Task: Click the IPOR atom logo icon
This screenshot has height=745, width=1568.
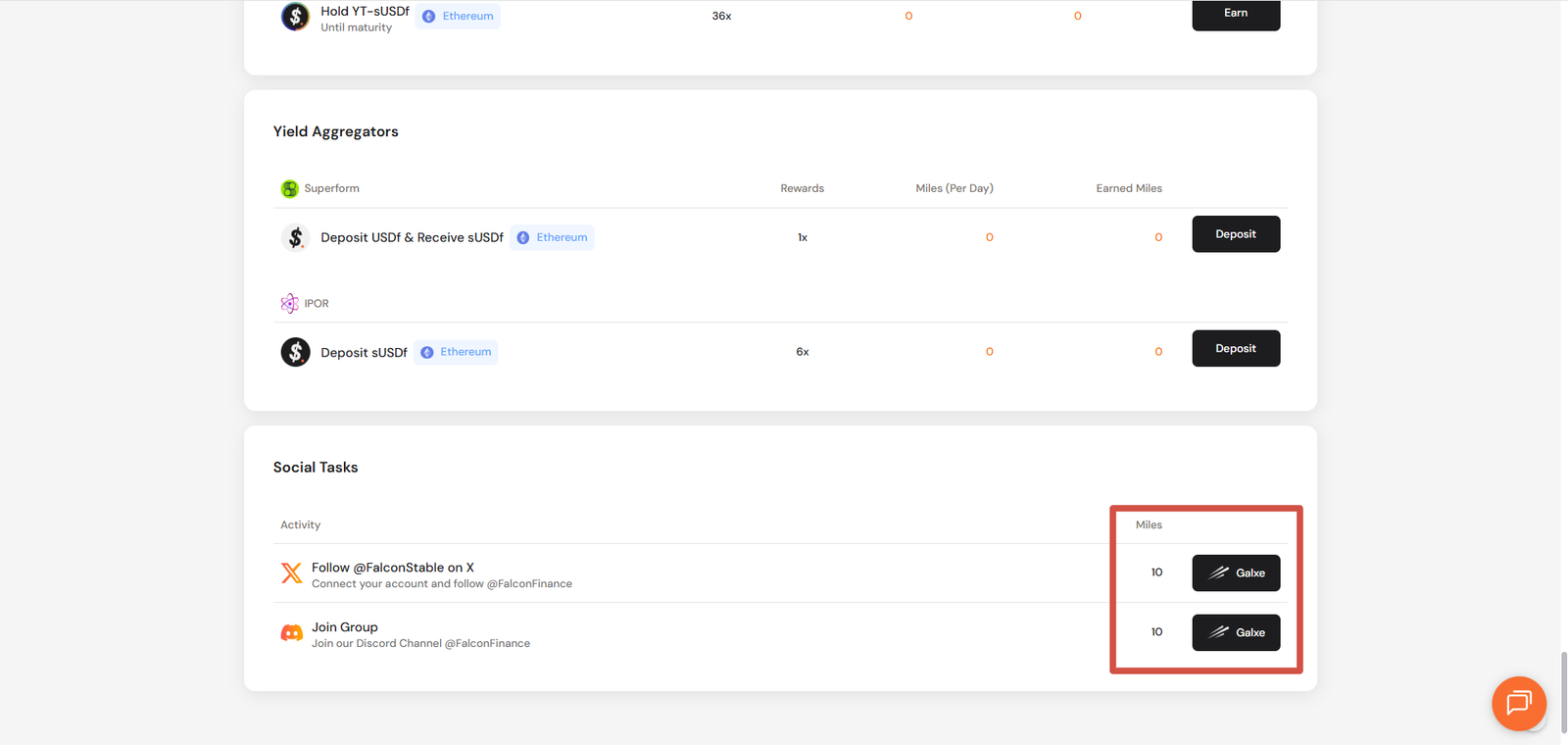Action: point(290,304)
